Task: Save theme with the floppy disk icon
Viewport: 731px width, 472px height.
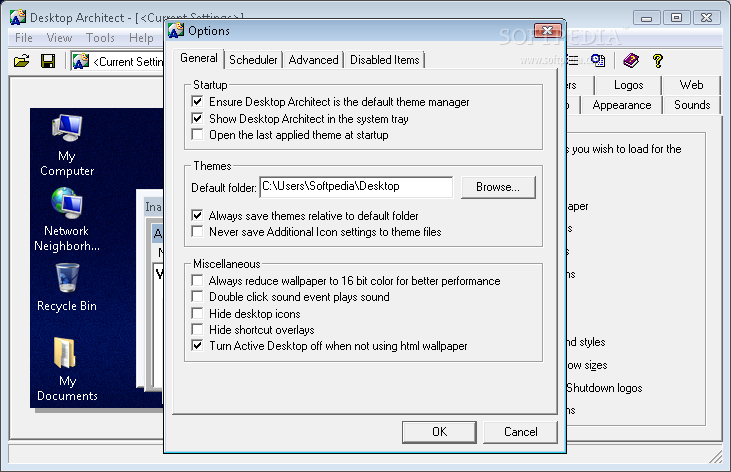Action: pos(48,61)
